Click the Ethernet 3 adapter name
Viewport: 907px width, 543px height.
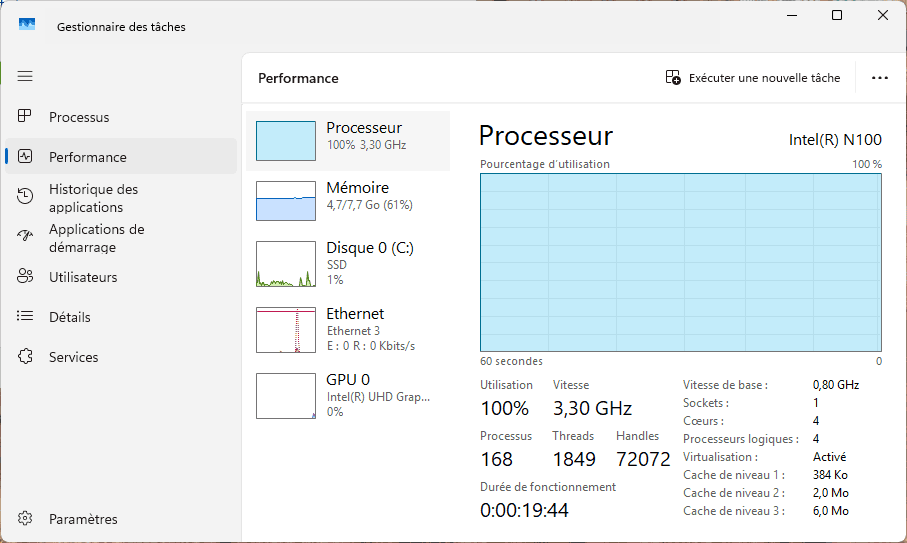click(353, 331)
